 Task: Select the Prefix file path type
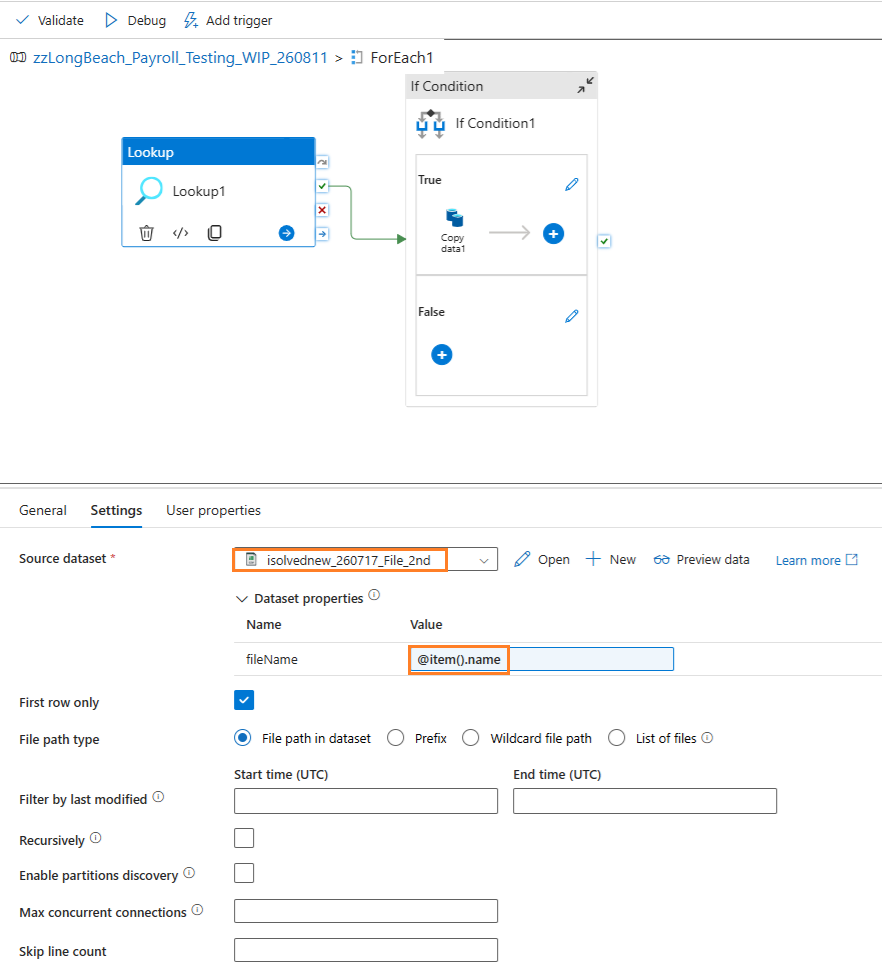(x=396, y=738)
